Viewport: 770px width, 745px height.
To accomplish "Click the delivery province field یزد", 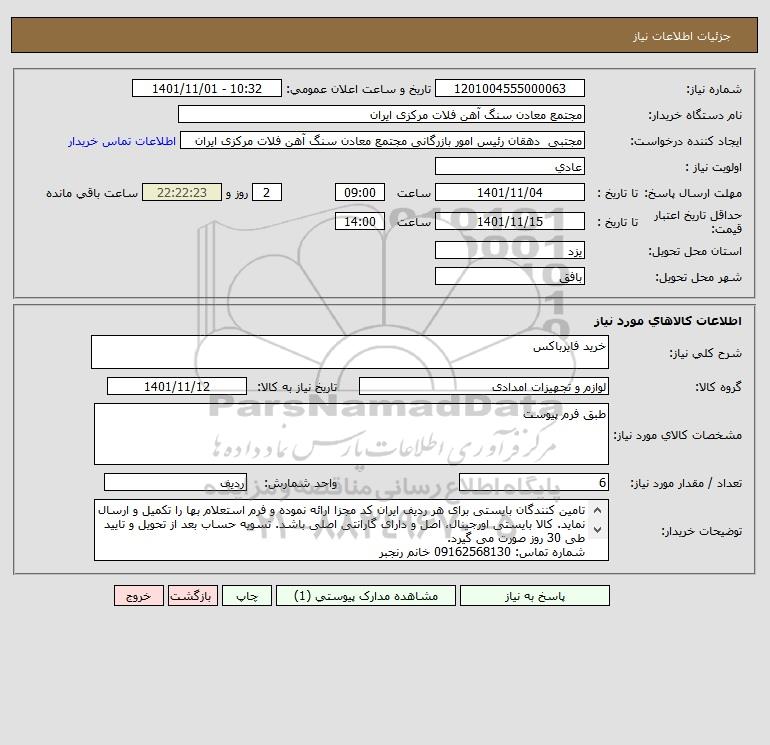I will click(x=510, y=250).
